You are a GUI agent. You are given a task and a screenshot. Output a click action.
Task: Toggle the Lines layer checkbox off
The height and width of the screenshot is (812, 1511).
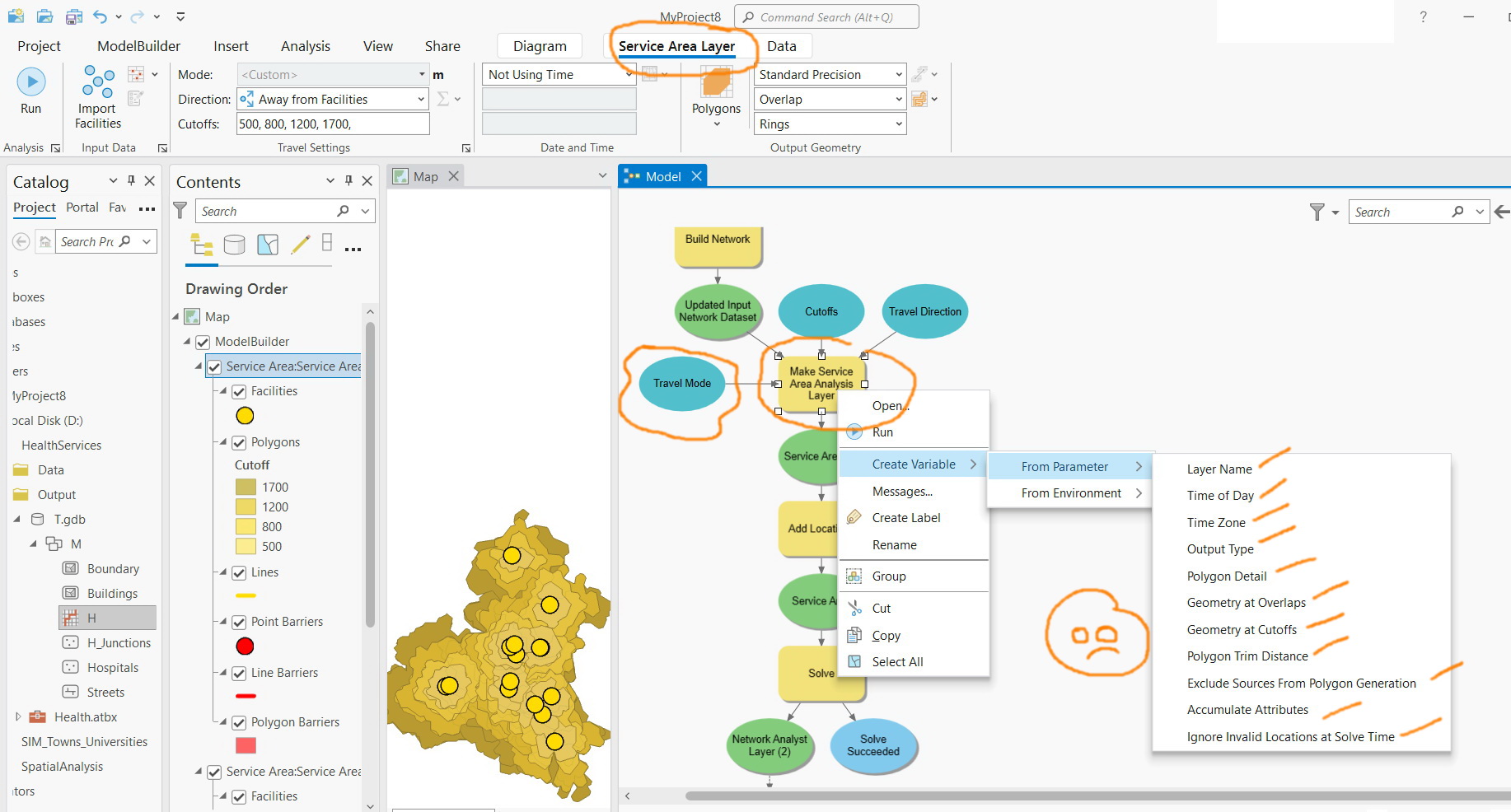[x=239, y=572]
